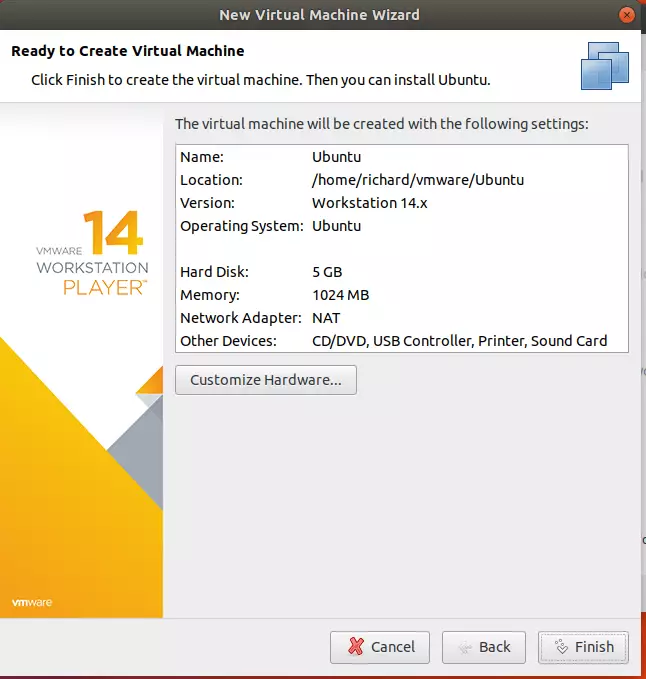This screenshot has width=646, height=679.
Task: Click the sparkle icon on Finish button
Action: [561, 647]
